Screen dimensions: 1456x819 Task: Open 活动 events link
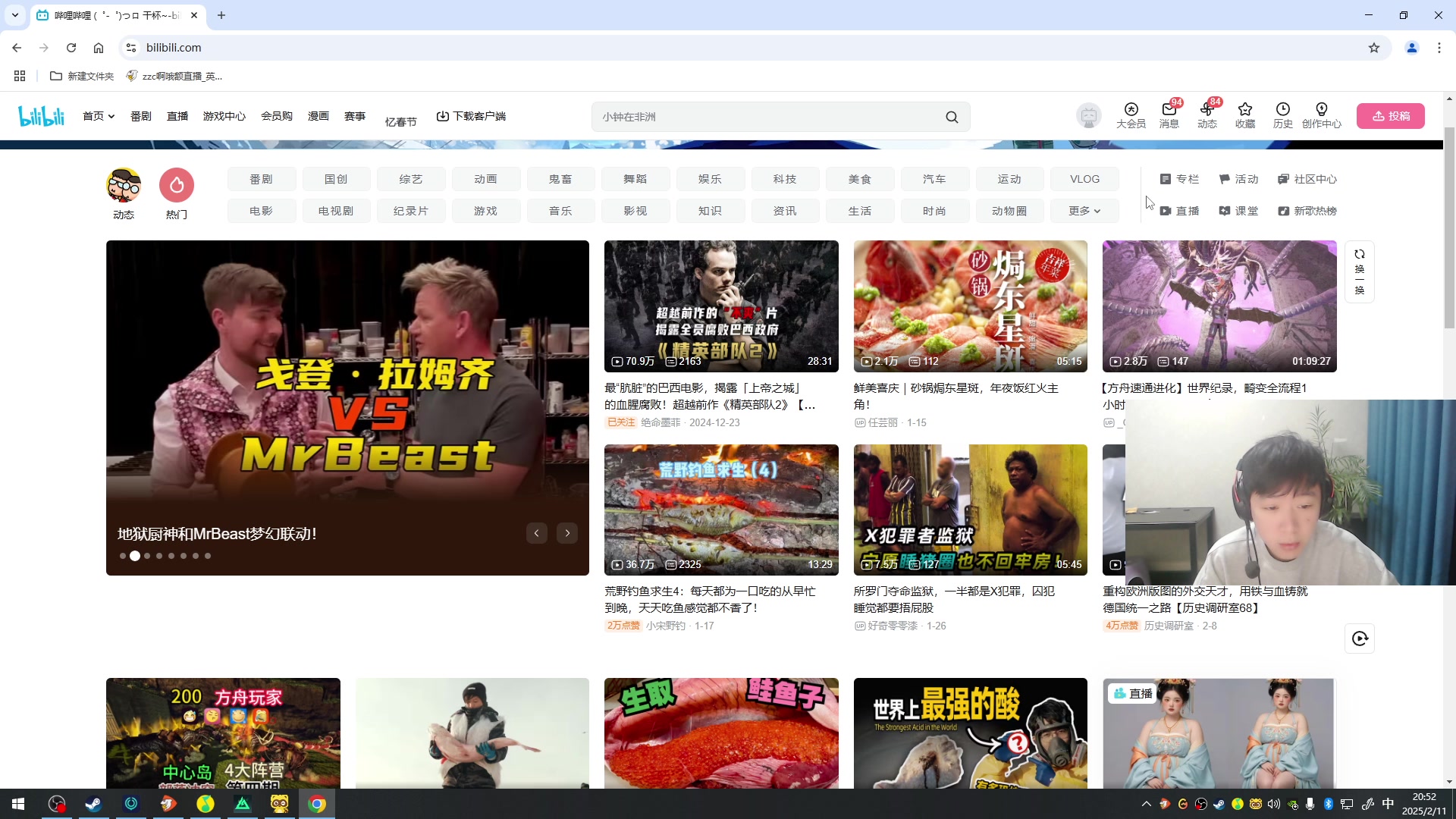(1238, 179)
